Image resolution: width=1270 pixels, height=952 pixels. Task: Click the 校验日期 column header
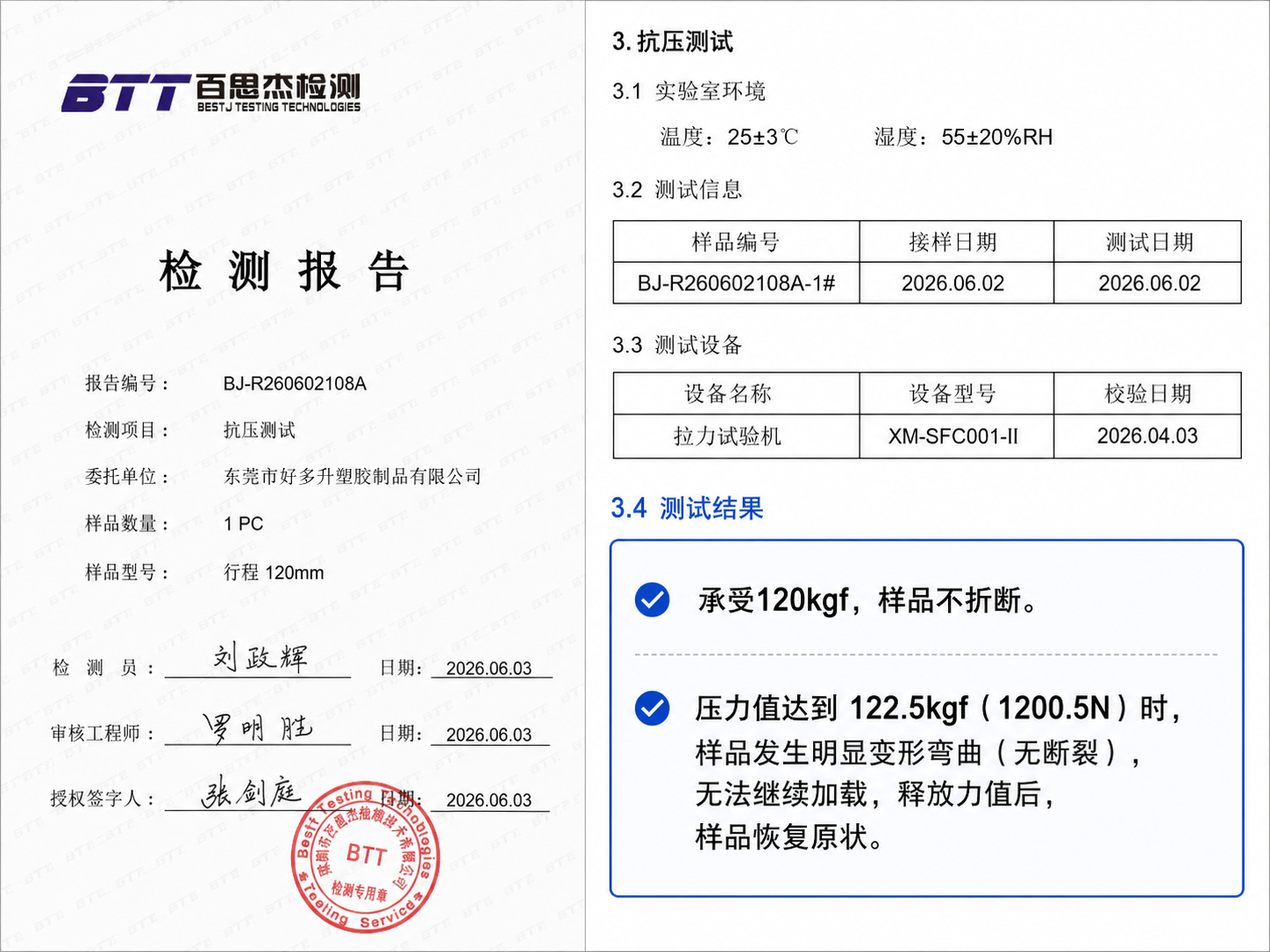click(x=1148, y=394)
